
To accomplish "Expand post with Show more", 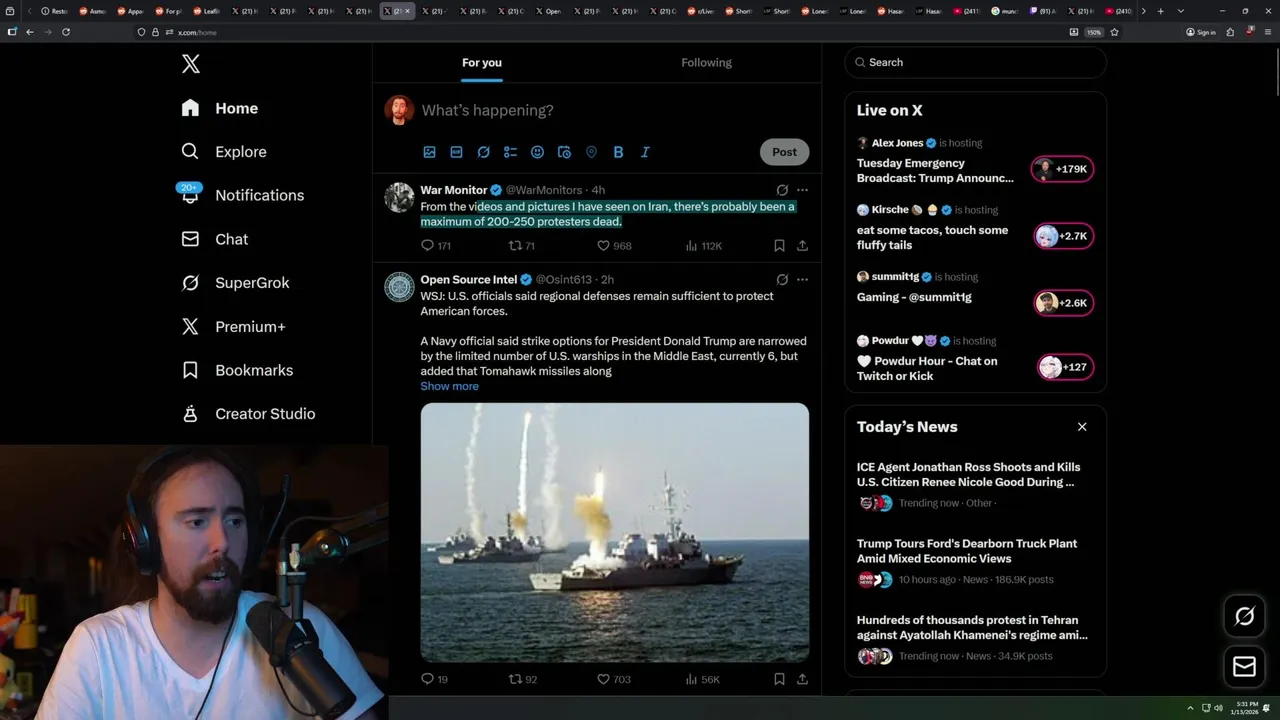I will (449, 386).
